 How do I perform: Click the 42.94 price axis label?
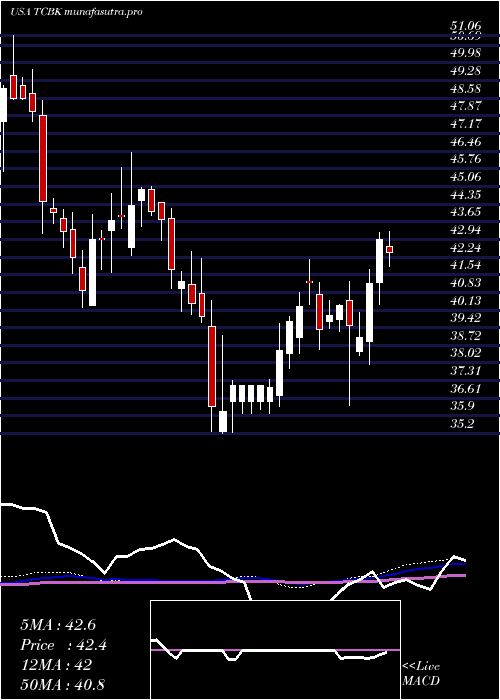coord(465,230)
